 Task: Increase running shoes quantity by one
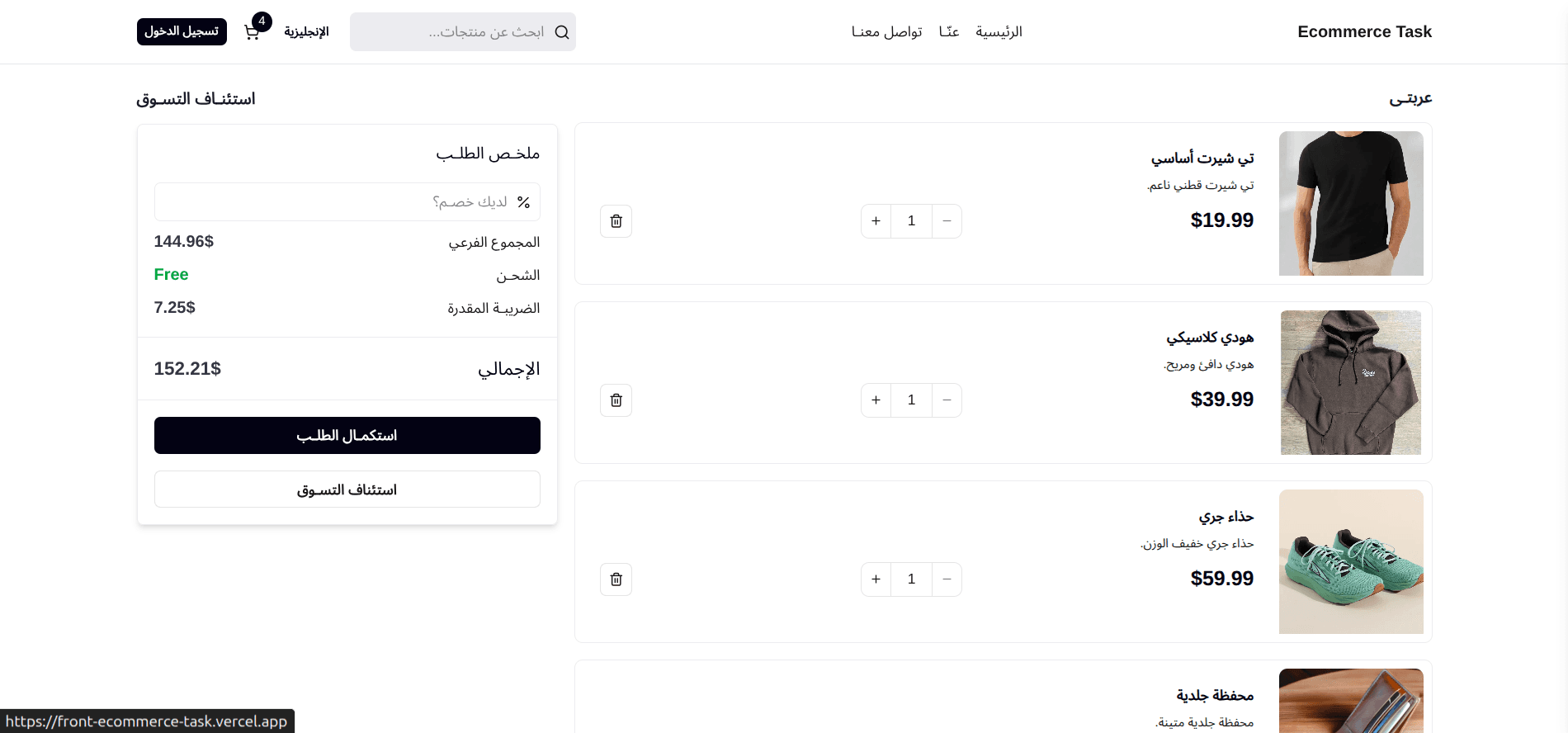876,579
